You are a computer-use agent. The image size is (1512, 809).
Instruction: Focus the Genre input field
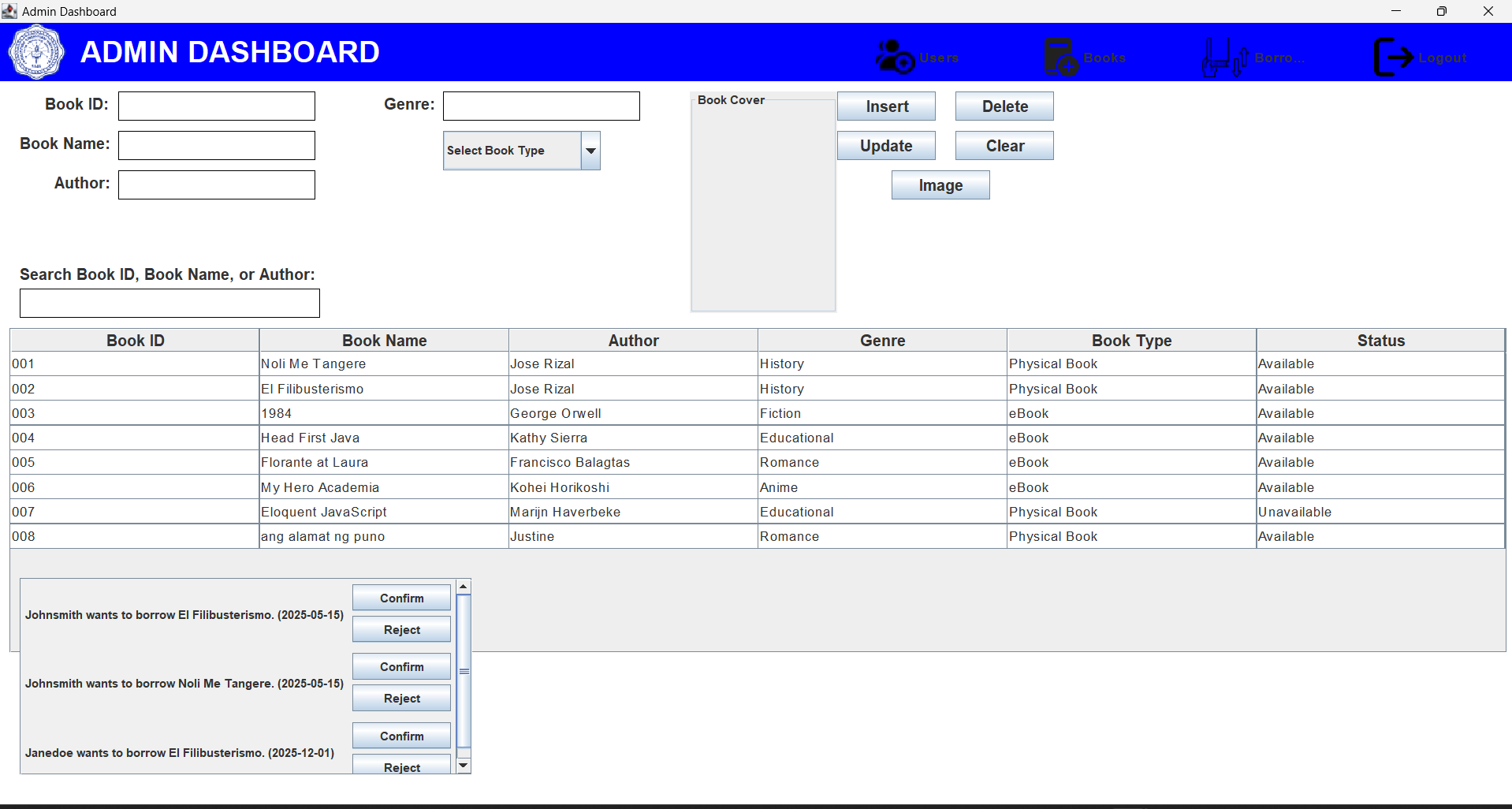click(542, 106)
